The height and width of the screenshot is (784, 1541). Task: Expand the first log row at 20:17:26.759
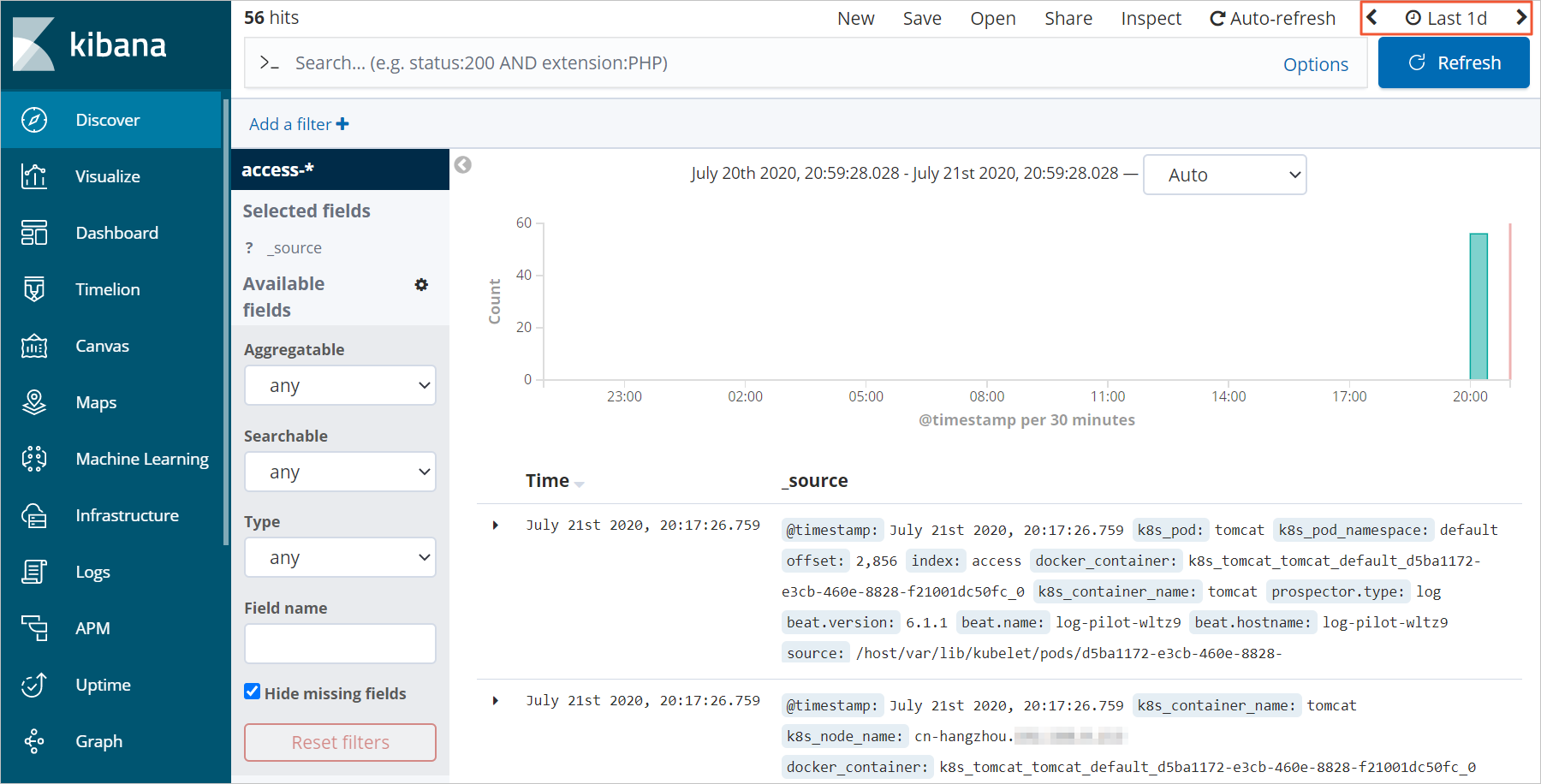coord(495,525)
